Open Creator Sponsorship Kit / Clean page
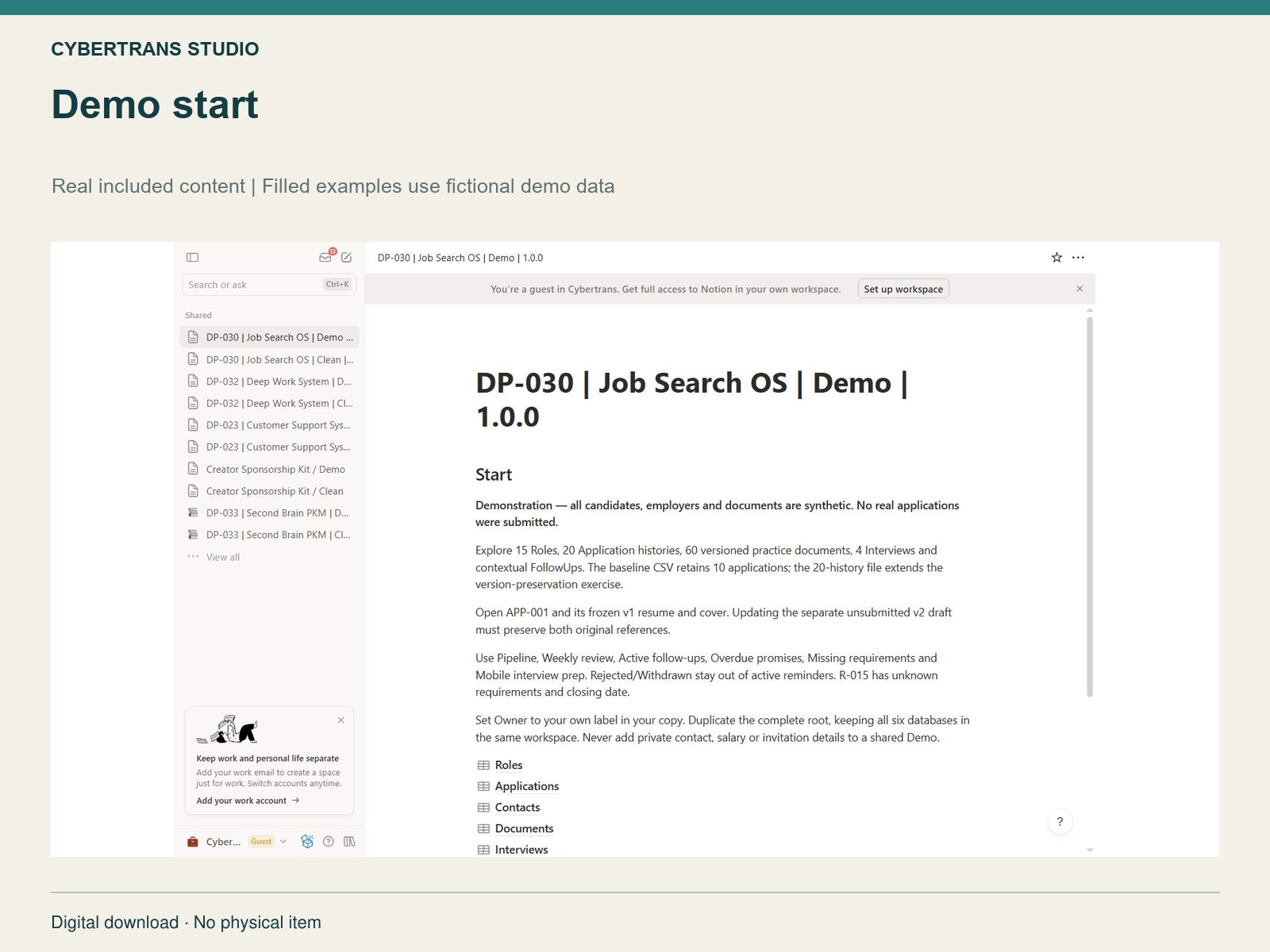 tap(270, 491)
